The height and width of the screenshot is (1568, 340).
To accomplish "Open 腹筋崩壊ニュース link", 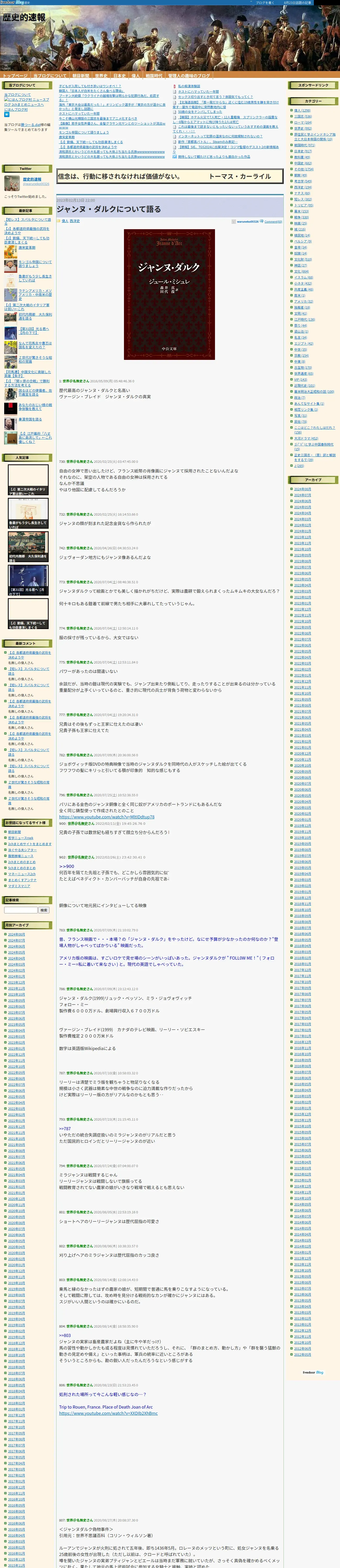I will (x=20, y=856).
